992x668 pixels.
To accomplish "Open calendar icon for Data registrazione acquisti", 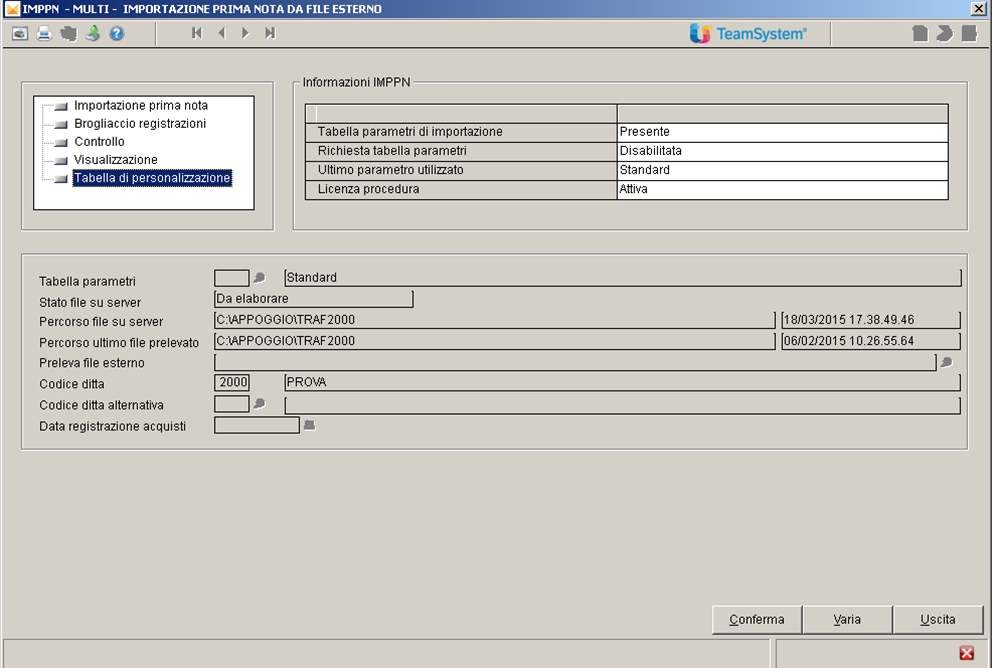I will click(309, 425).
